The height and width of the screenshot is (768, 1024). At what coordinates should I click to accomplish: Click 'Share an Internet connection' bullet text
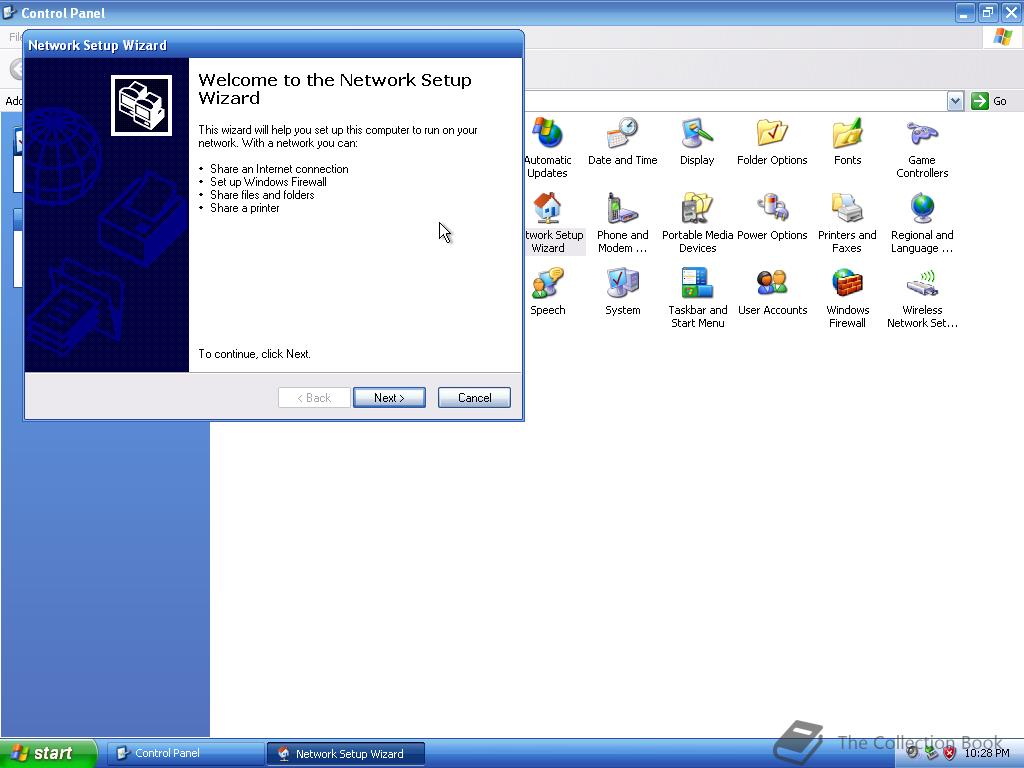pos(279,168)
